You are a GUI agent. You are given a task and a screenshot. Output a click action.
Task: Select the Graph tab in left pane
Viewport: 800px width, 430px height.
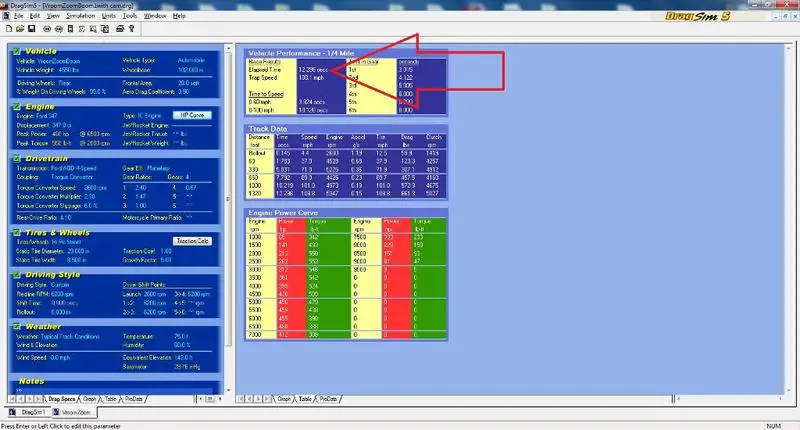[x=89, y=399]
